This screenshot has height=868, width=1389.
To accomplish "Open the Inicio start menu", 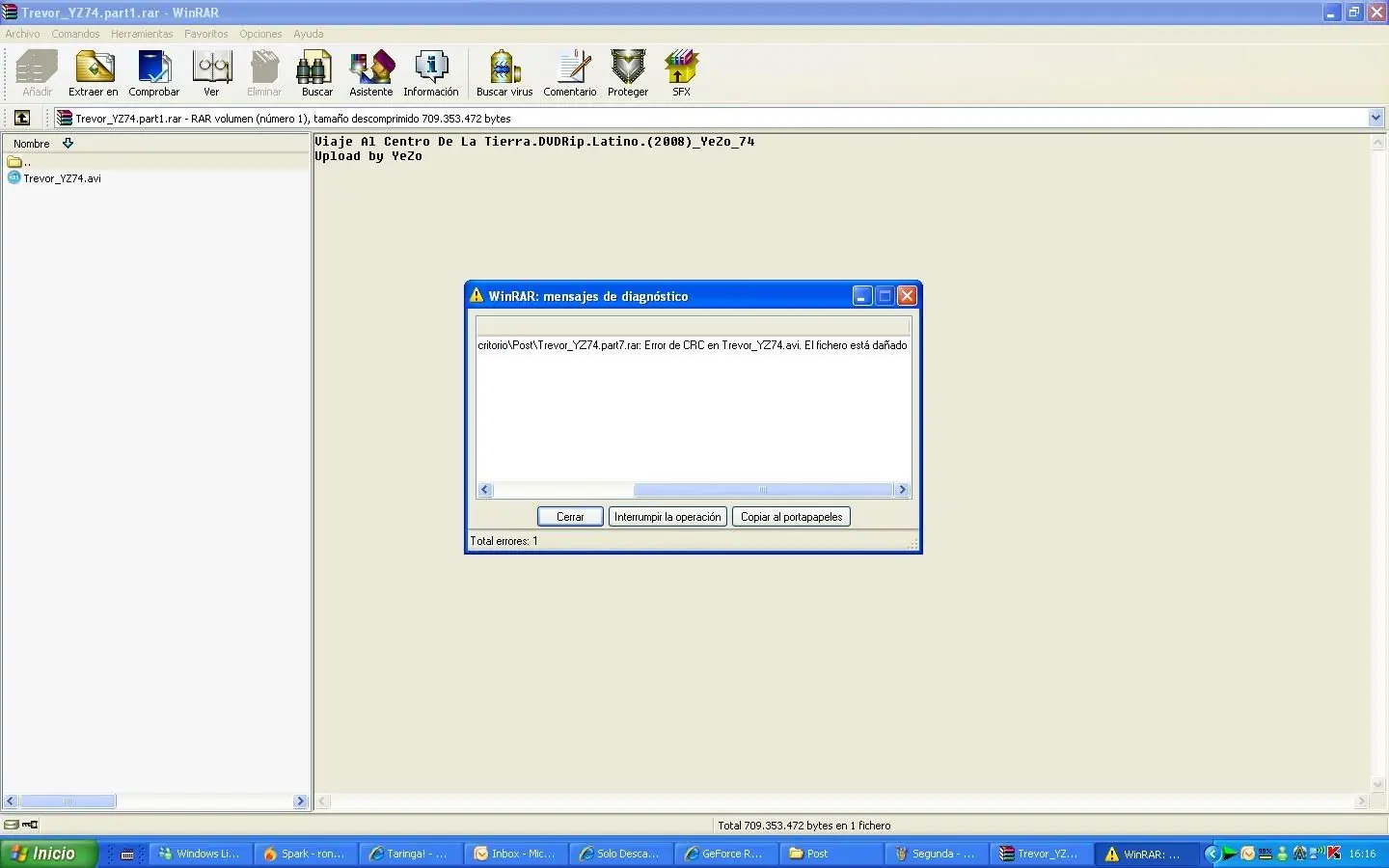I will point(49,854).
